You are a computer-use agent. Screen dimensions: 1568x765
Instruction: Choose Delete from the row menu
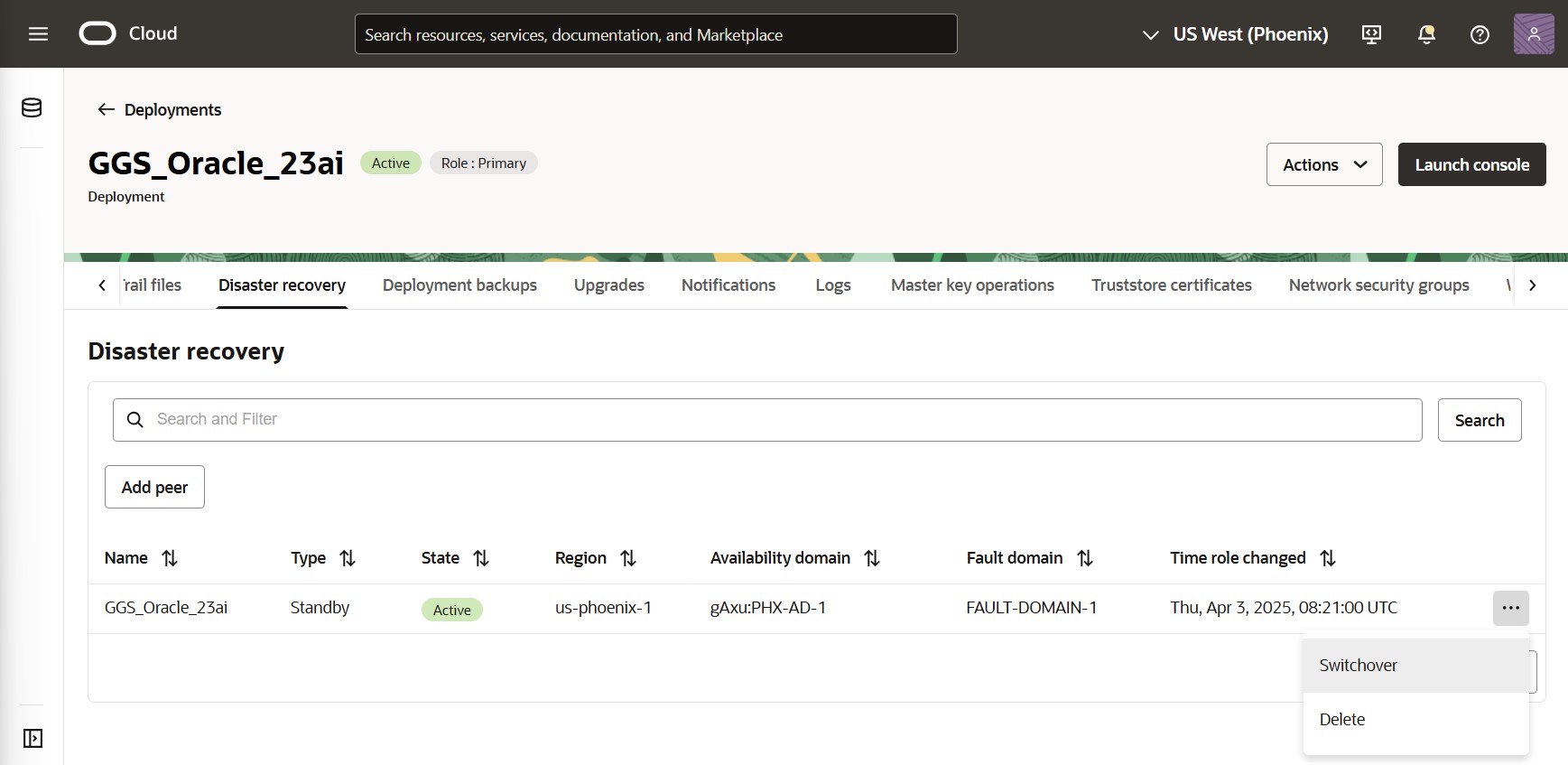click(x=1416, y=720)
